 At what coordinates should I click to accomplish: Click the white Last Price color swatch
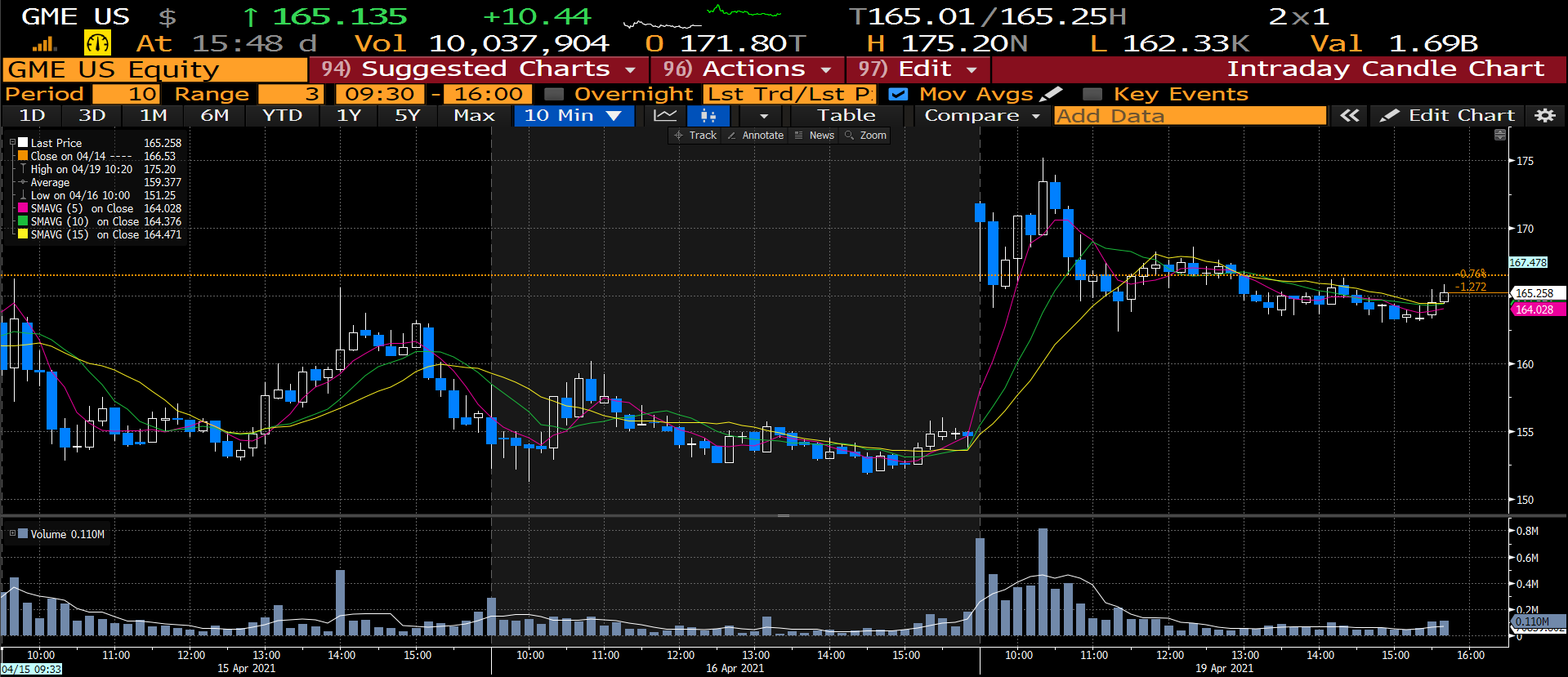click(x=24, y=143)
